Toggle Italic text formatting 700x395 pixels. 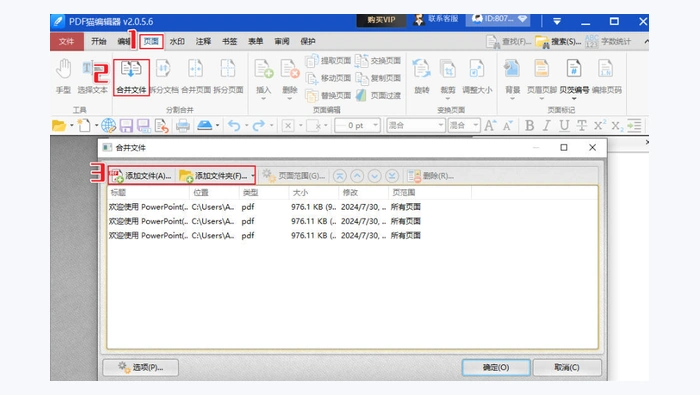pos(547,126)
